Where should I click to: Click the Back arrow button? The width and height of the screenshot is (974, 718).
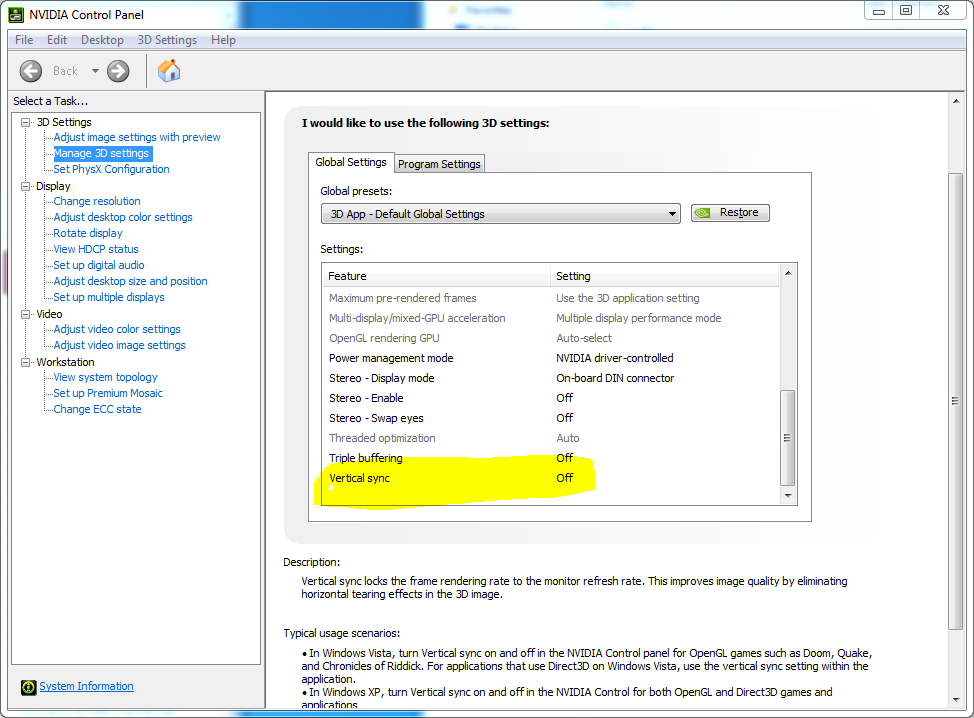pyautogui.click(x=31, y=71)
